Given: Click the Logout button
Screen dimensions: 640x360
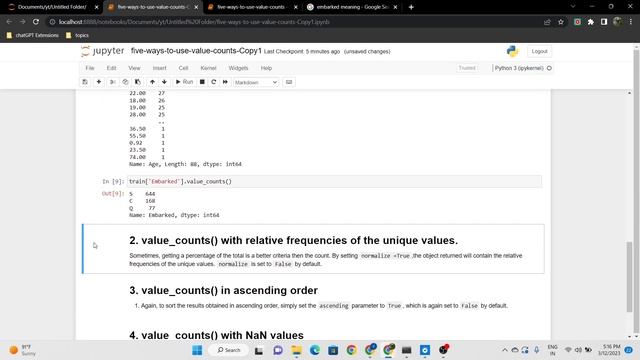Looking at the screenshot, I should tap(539, 51).
